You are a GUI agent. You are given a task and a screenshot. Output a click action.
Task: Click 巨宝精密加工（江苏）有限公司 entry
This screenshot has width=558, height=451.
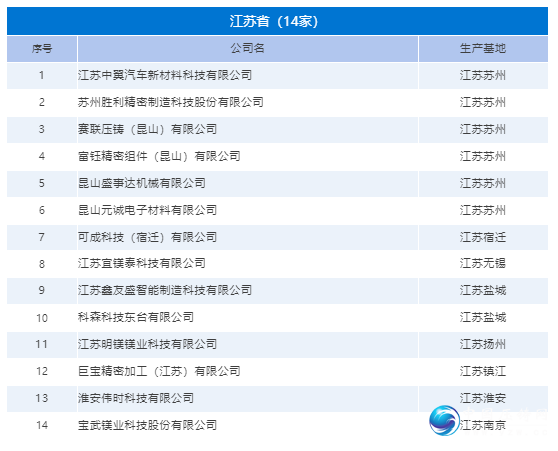click(x=159, y=371)
